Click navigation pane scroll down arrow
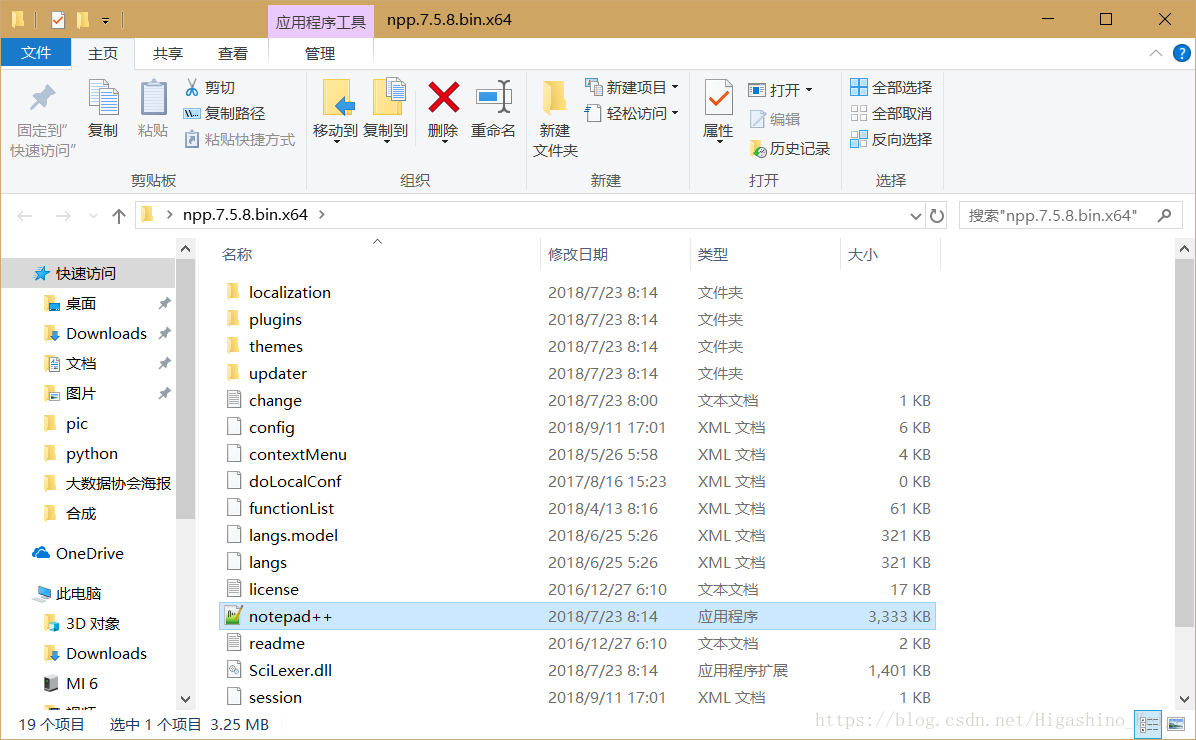This screenshot has width=1196, height=740. point(185,698)
